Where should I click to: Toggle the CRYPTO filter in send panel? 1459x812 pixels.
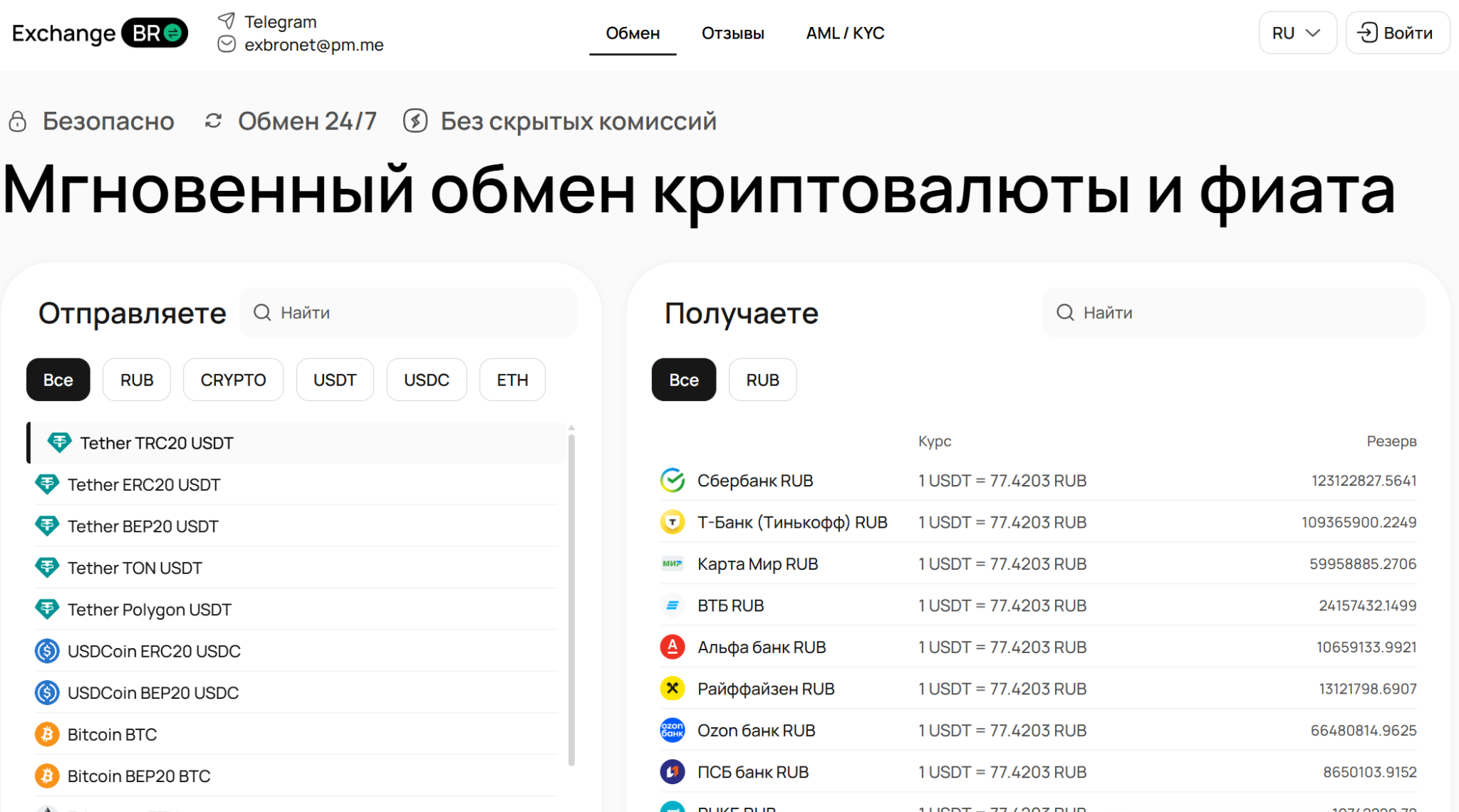click(233, 380)
